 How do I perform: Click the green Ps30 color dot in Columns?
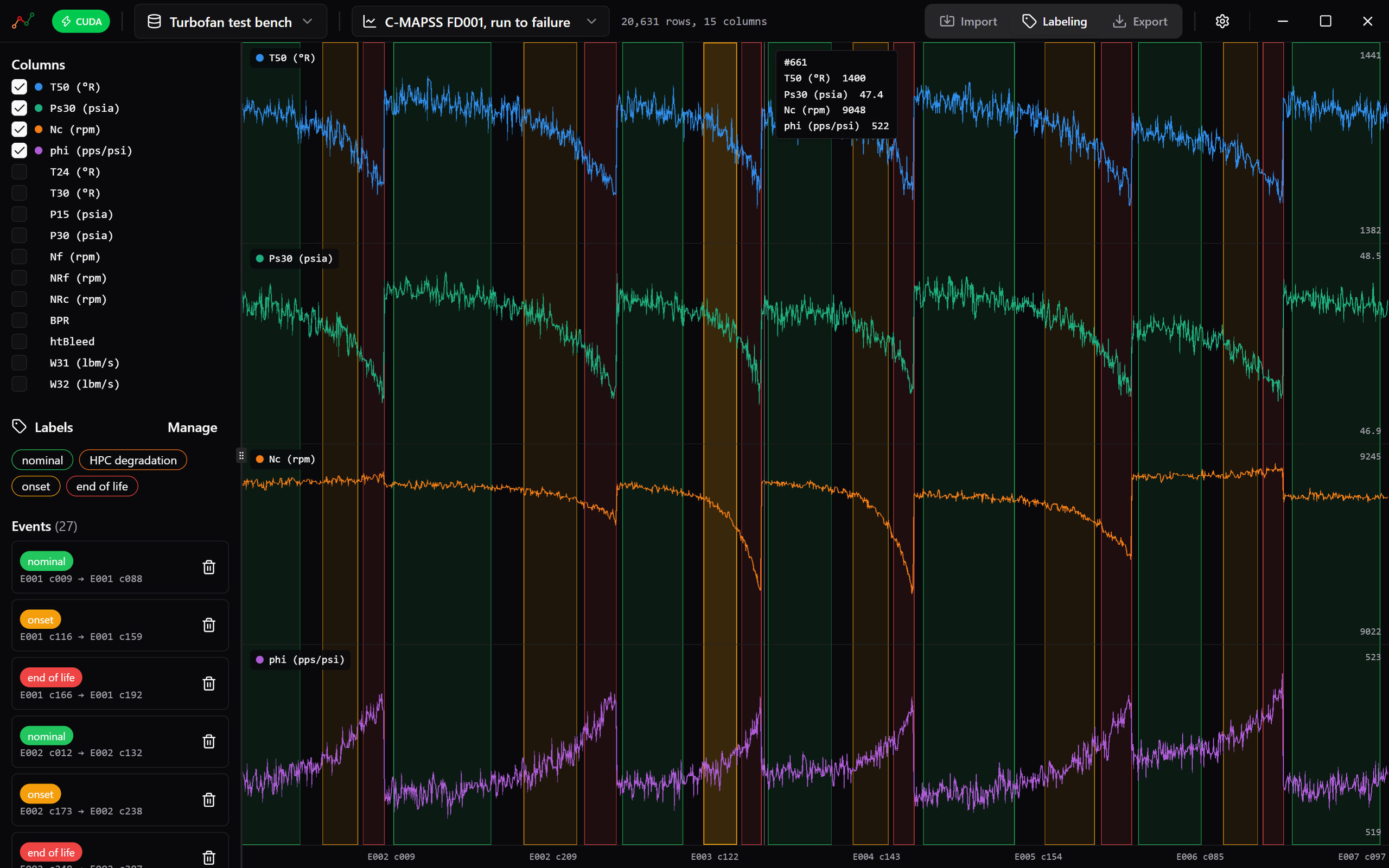point(39,108)
